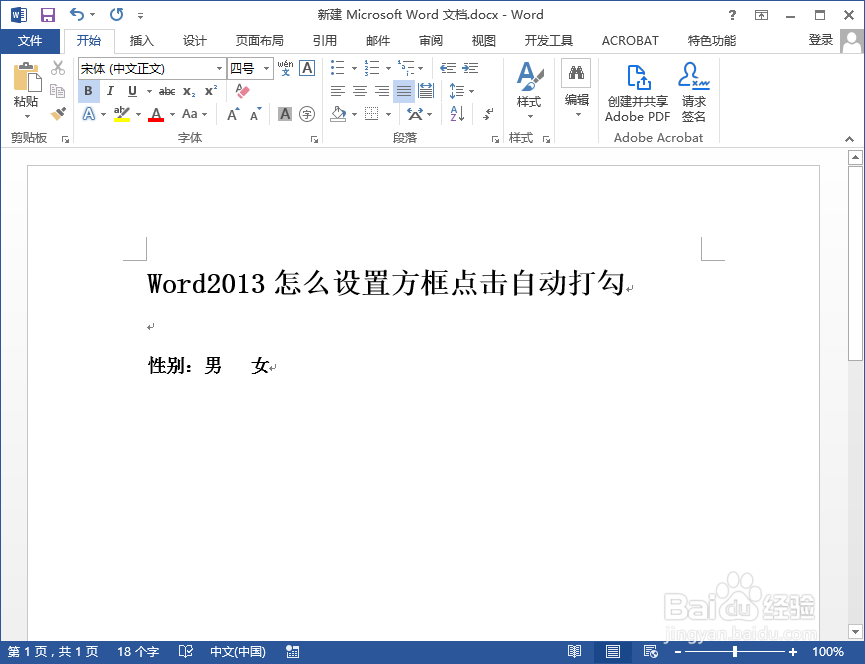
Task: Apply red font color
Action: (x=156, y=114)
